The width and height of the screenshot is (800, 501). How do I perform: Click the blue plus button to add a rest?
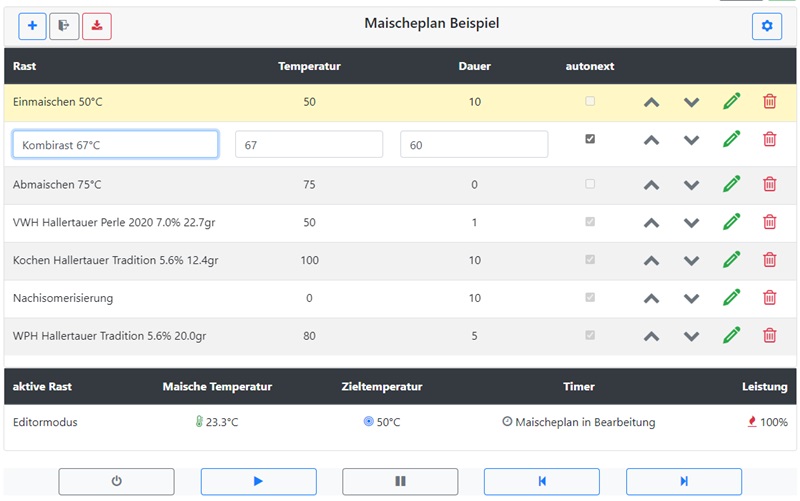tap(32, 26)
